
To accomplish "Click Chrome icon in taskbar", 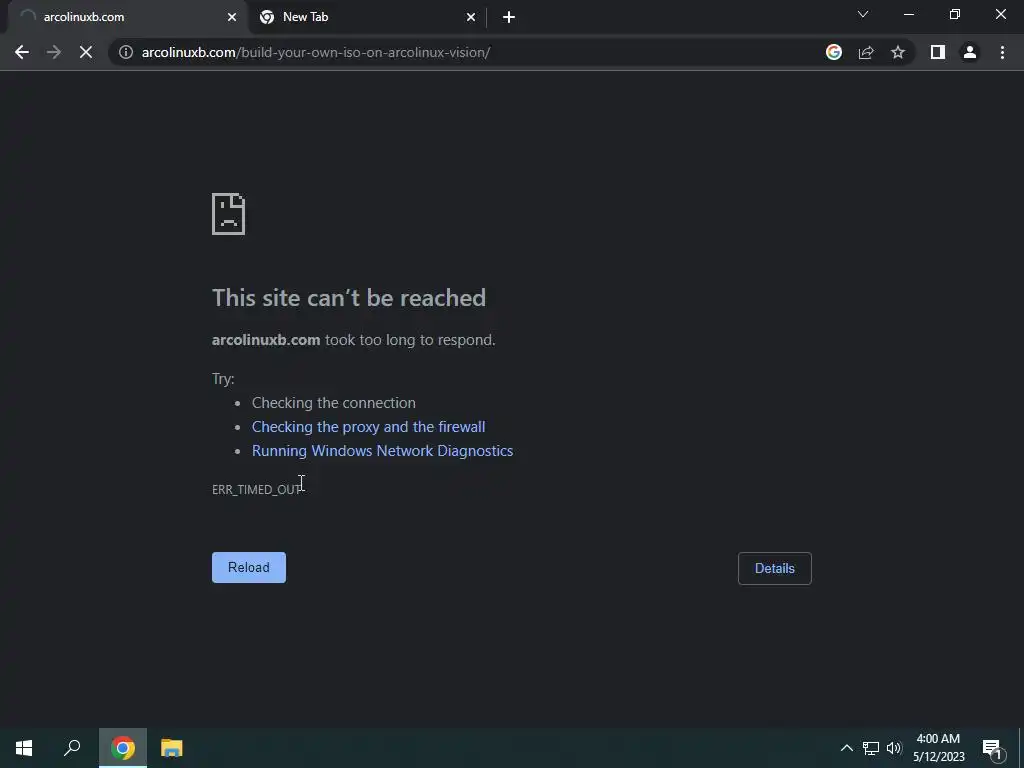I will click(123, 748).
